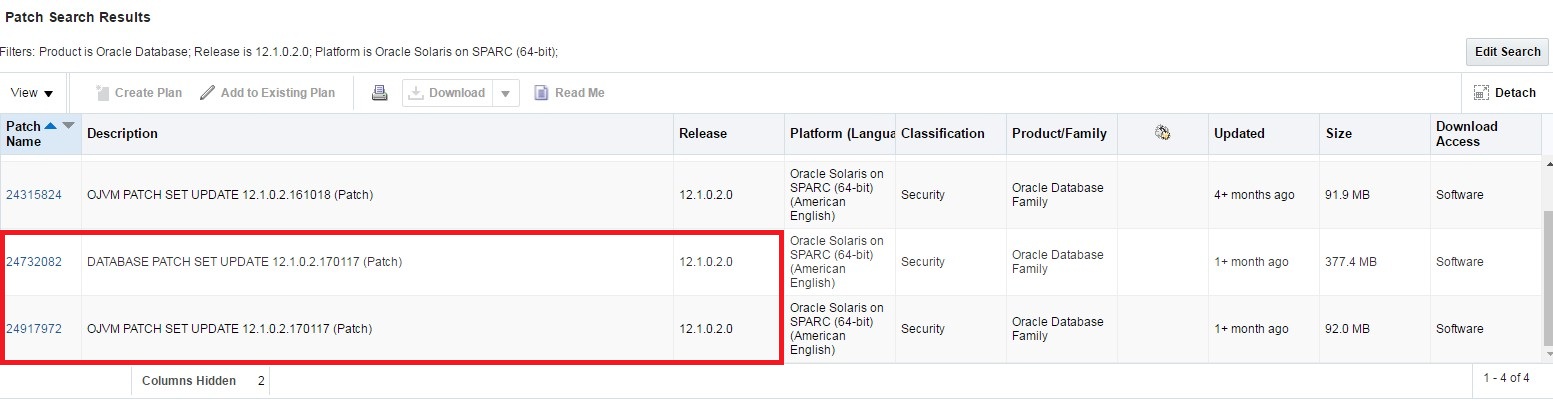This screenshot has width=1553, height=407.
Task: Click the printer icon in the toolbar
Action: pos(380,93)
